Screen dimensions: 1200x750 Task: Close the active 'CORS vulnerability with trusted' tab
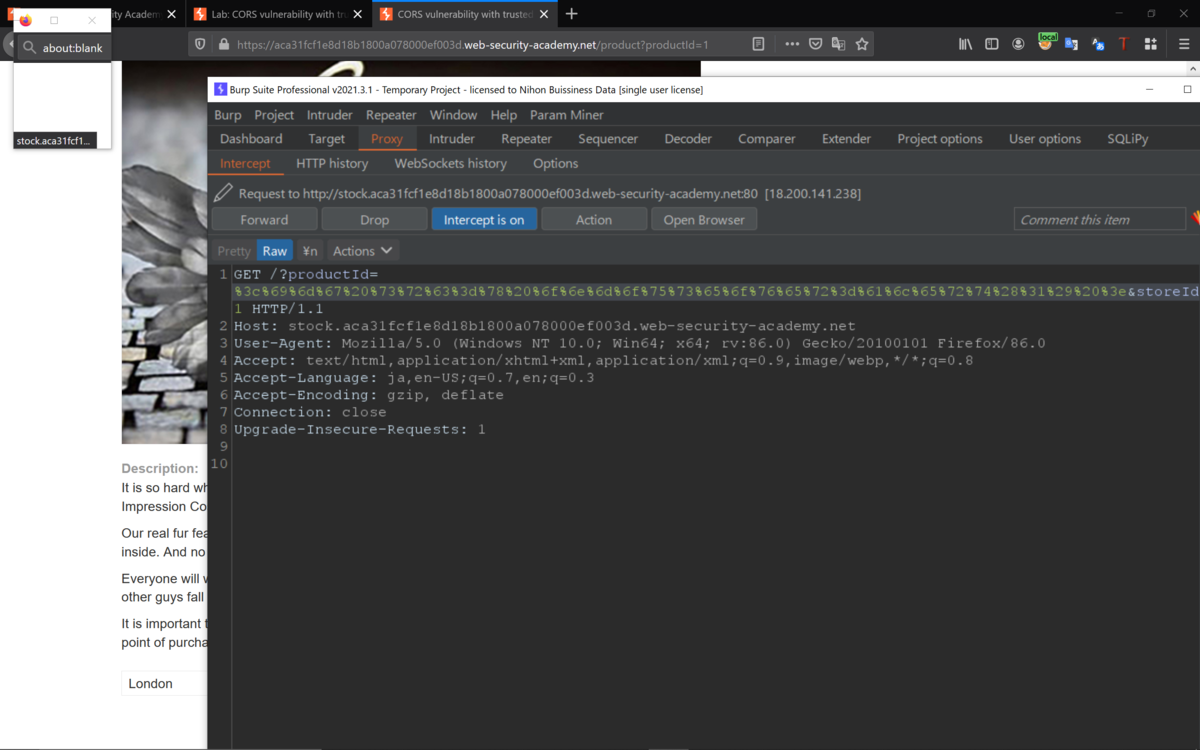click(x=543, y=14)
